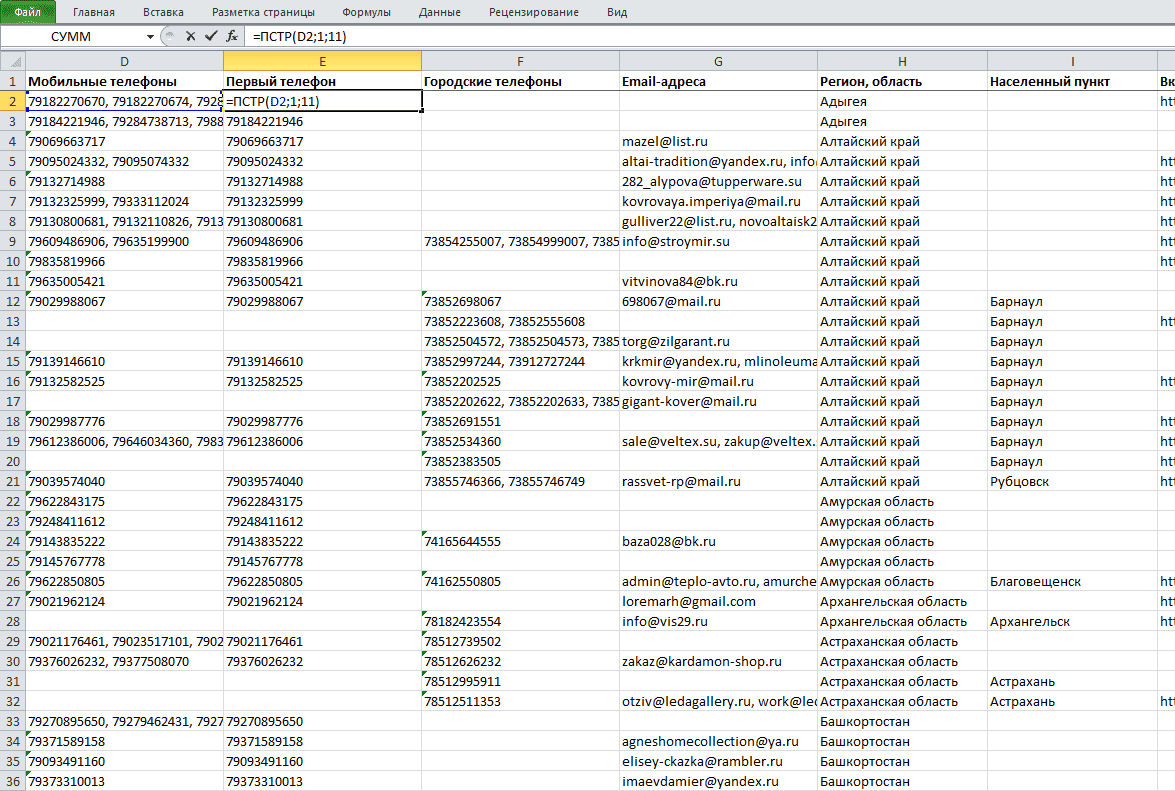Click the Select All corner triangle
1175x791 pixels.
click(x=13, y=61)
